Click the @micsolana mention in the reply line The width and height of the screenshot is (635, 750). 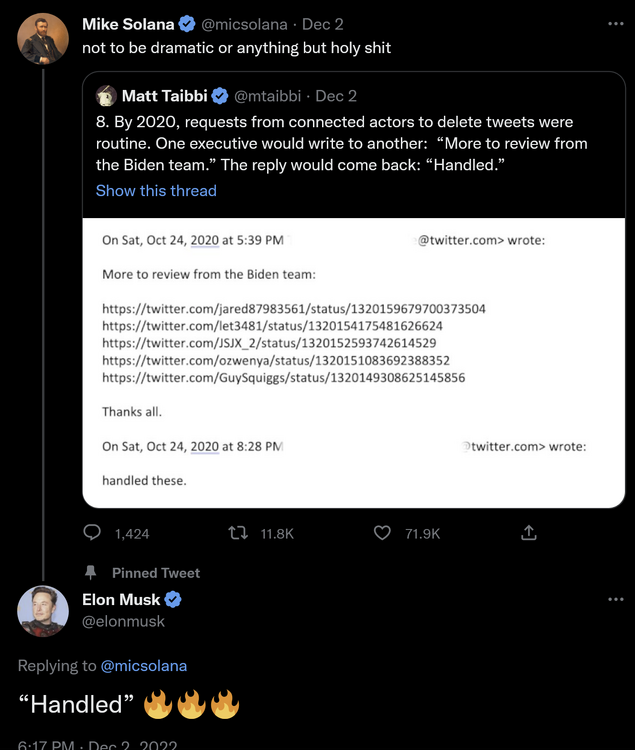(144, 665)
